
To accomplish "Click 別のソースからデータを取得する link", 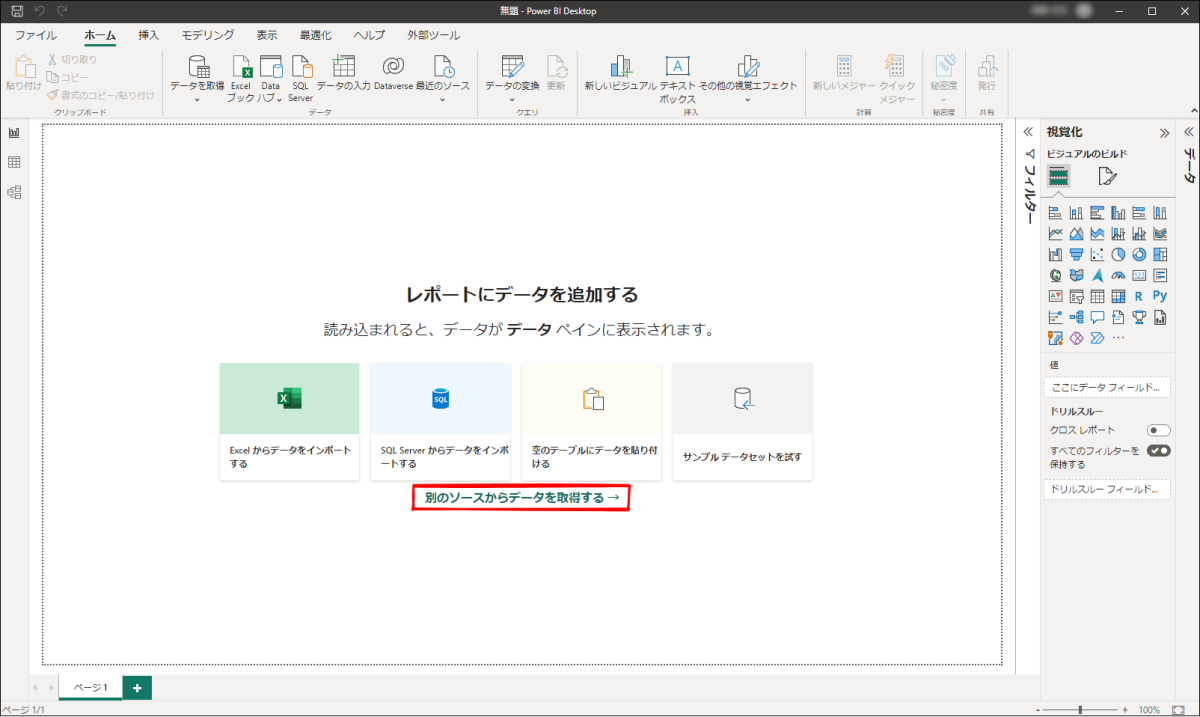I will tap(521, 497).
